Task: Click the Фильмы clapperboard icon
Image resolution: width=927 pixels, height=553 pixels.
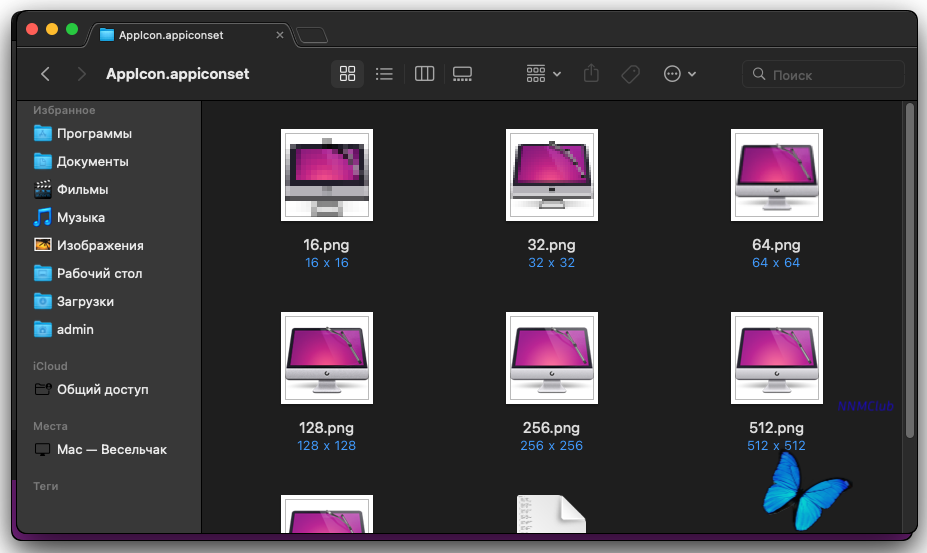Action: point(43,189)
